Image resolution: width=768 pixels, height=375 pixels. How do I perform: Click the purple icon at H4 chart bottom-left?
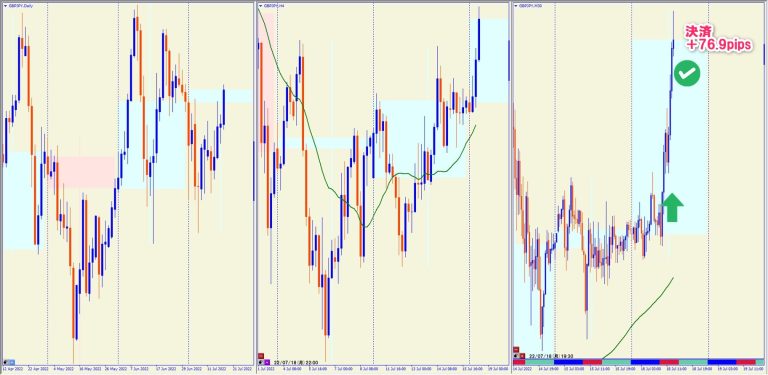[267, 362]
